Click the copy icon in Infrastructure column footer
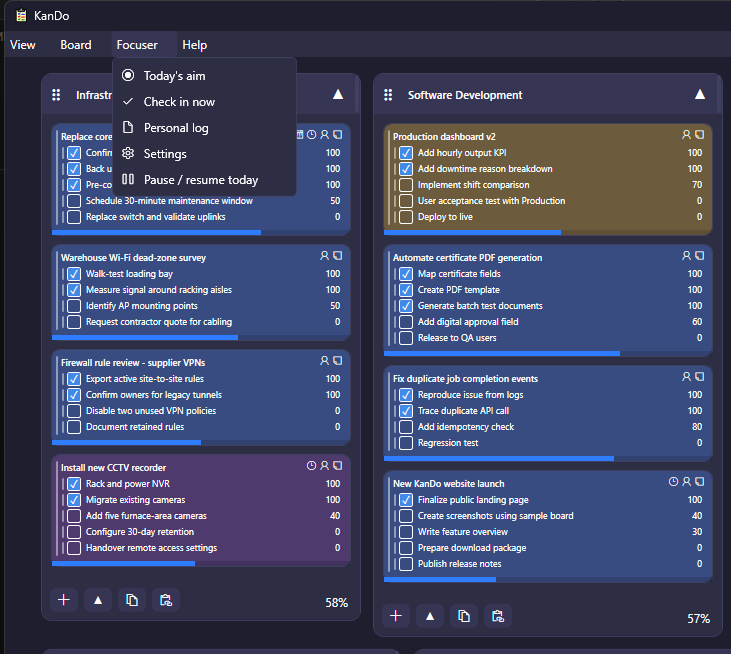Viewport: 731px width, 654px height. (132, 600)
